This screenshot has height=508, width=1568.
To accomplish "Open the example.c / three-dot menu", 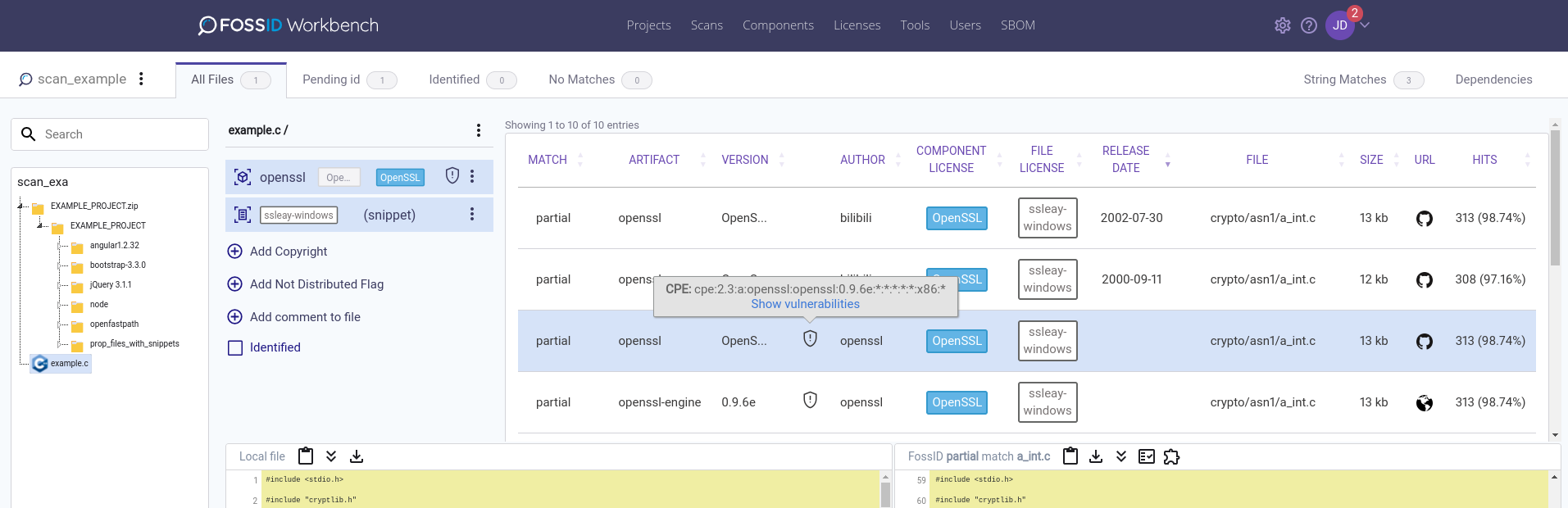I will [x=479, y=130].
